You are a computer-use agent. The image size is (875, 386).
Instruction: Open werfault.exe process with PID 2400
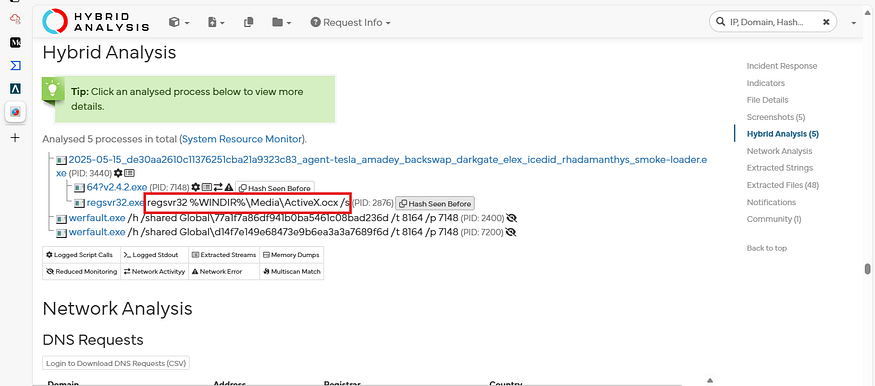point(97,218)
